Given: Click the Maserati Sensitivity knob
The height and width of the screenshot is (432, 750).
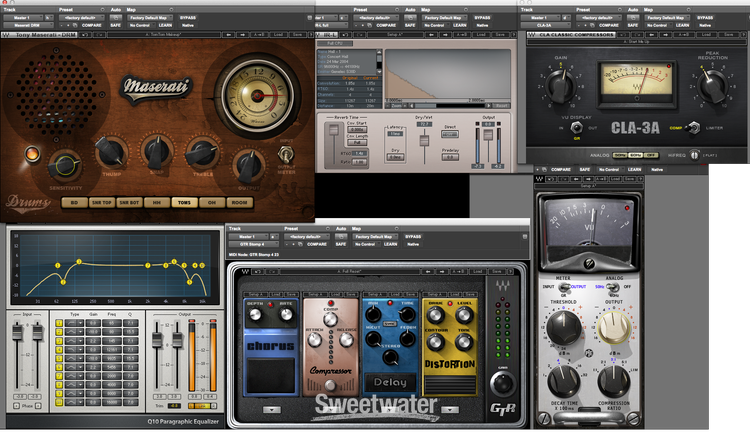Looking at the screenshot, I should click(65, 166).
